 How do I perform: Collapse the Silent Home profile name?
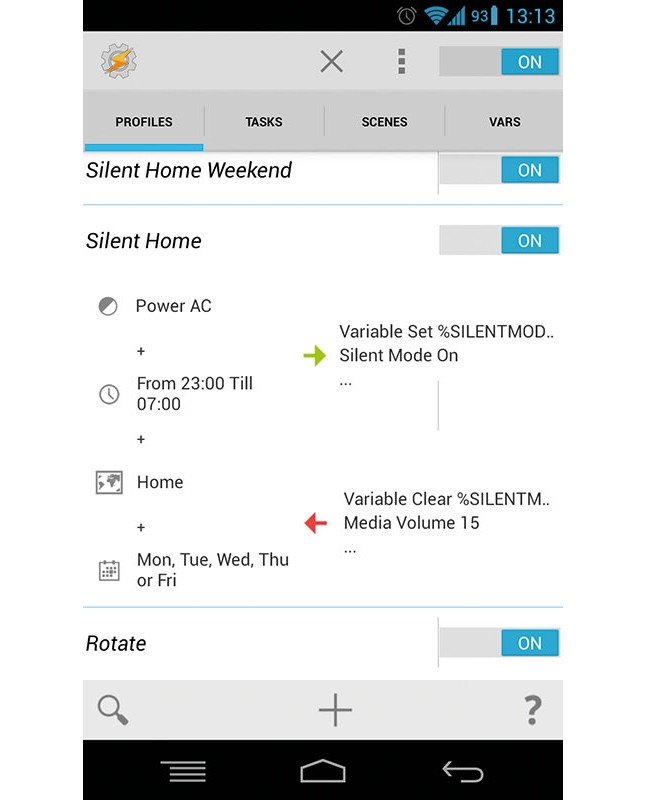click(144, 241)
